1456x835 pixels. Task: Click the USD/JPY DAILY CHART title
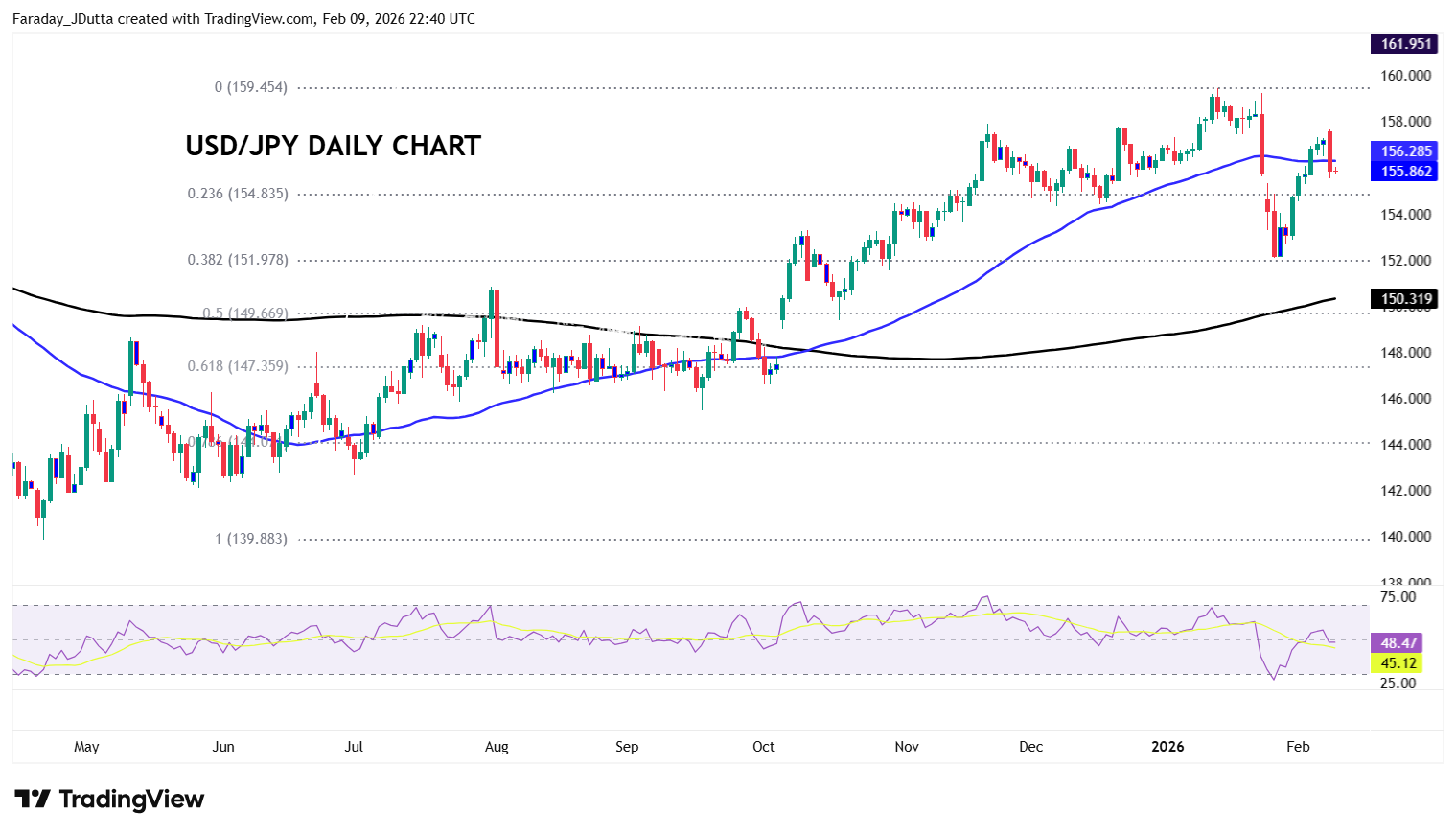click(333, 146)
